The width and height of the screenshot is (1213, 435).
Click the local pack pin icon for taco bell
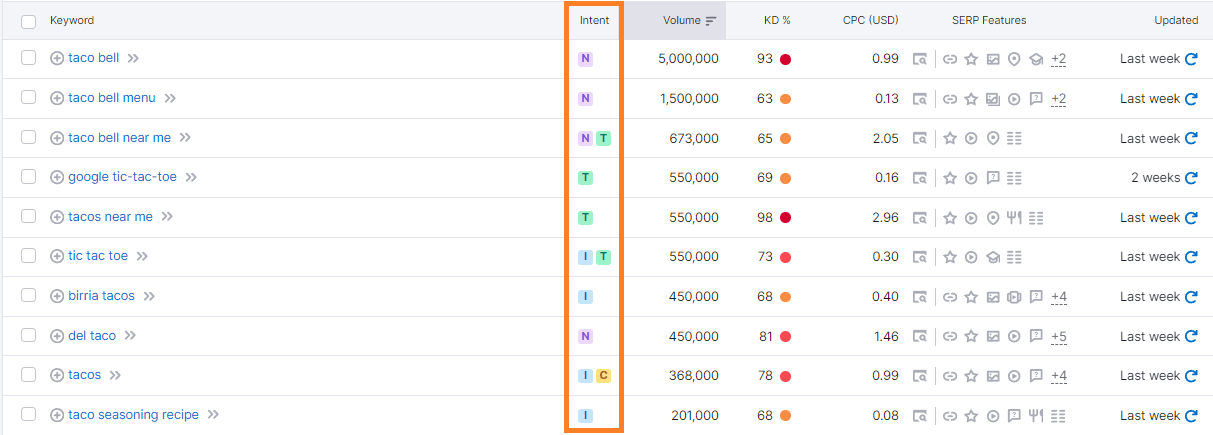[x=1014, y=59]
